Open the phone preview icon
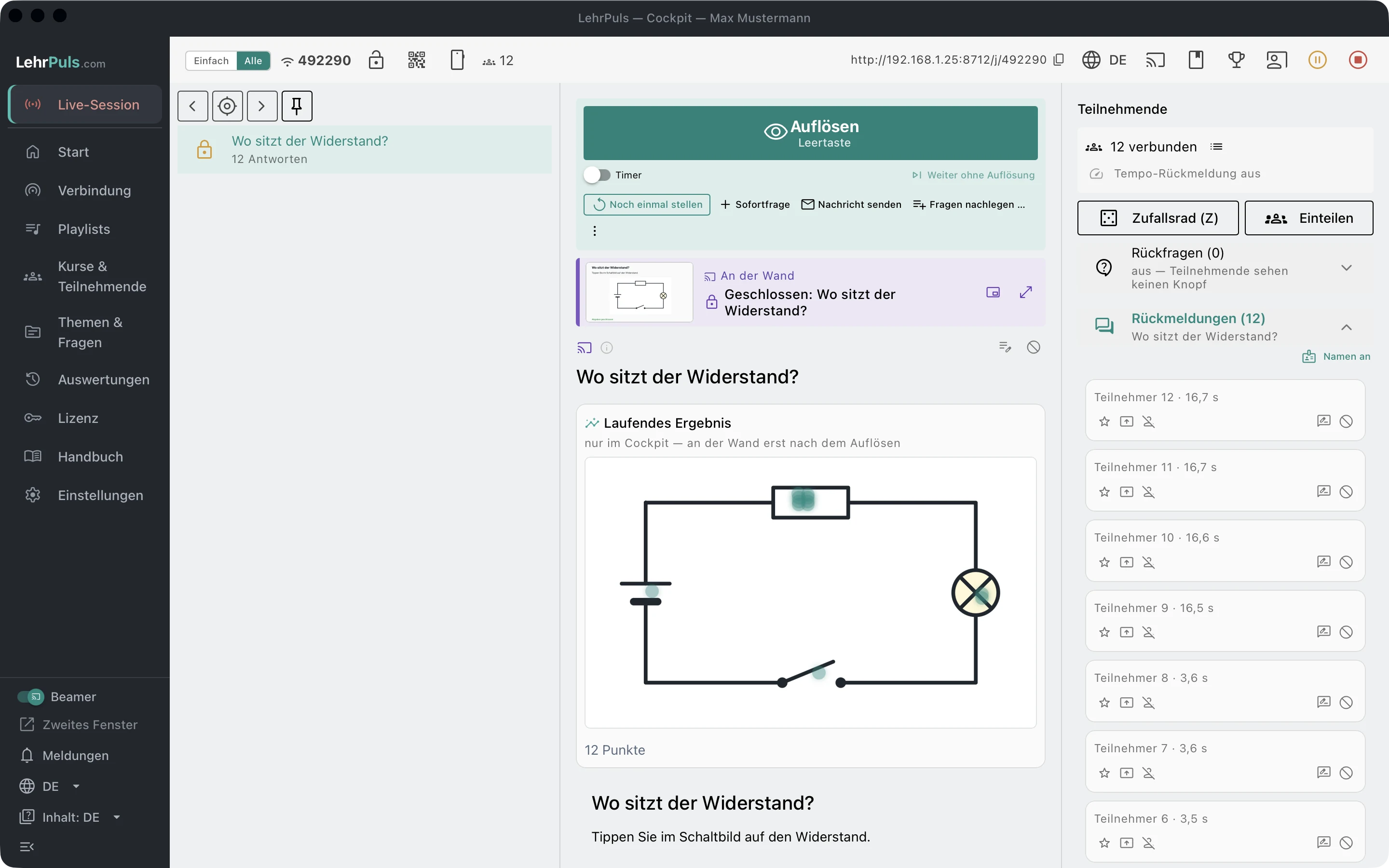1389x868 pixels. coord(457,60)
